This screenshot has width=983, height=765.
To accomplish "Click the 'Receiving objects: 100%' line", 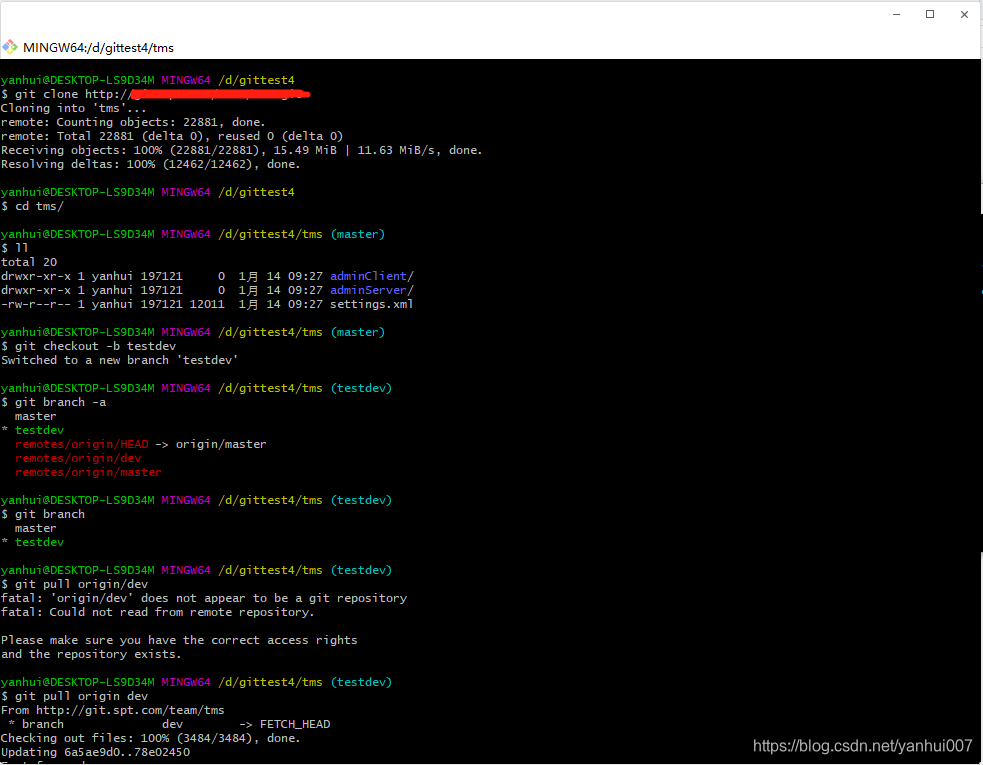I will [x=241, y=150].
